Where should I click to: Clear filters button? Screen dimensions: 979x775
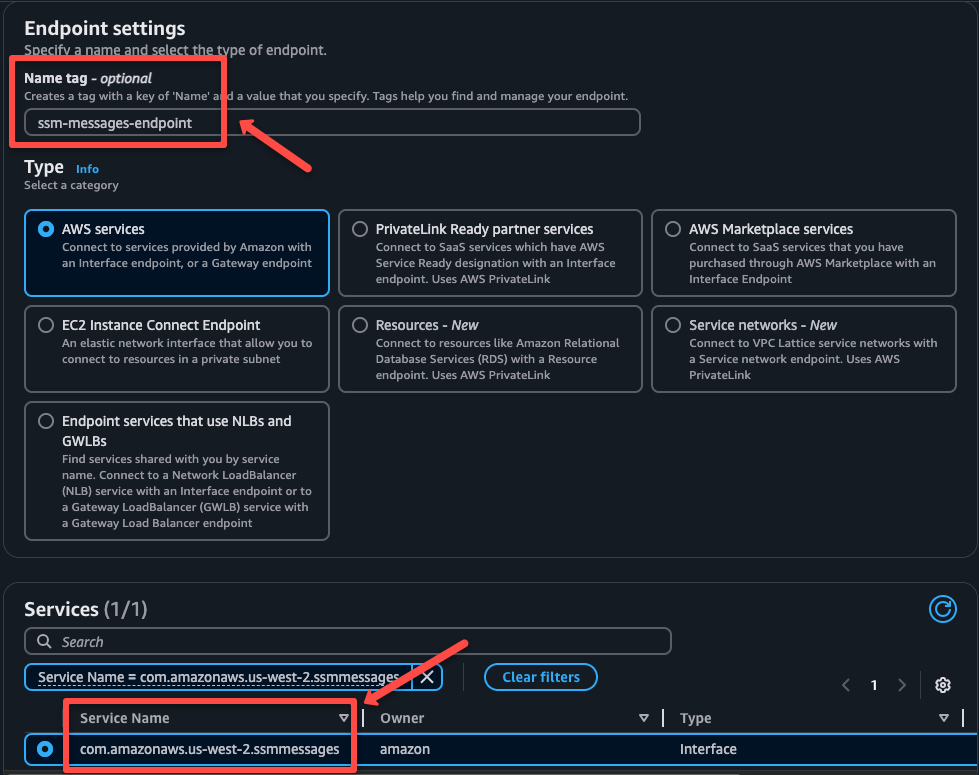coord(541,677)
